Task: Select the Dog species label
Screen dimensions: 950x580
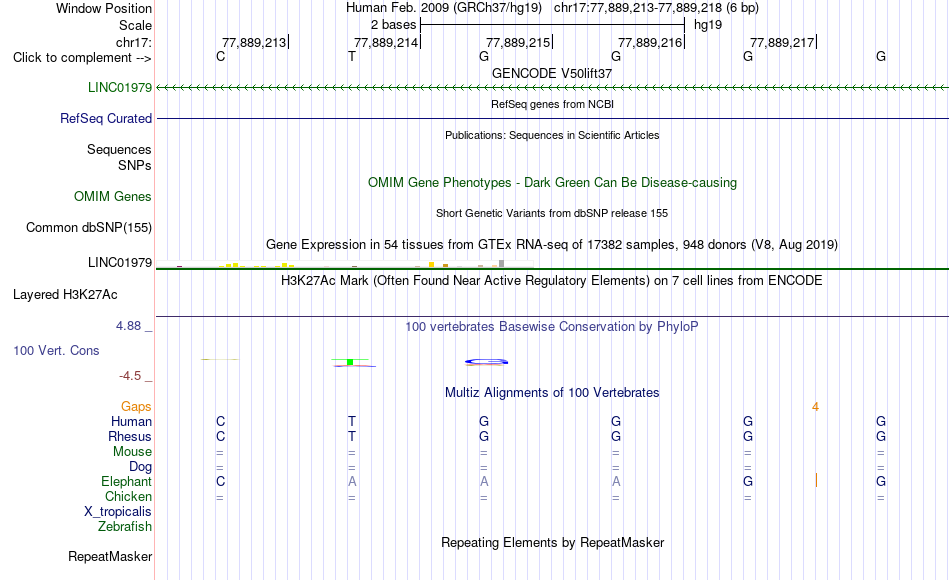Action: [x=140, y=467]
